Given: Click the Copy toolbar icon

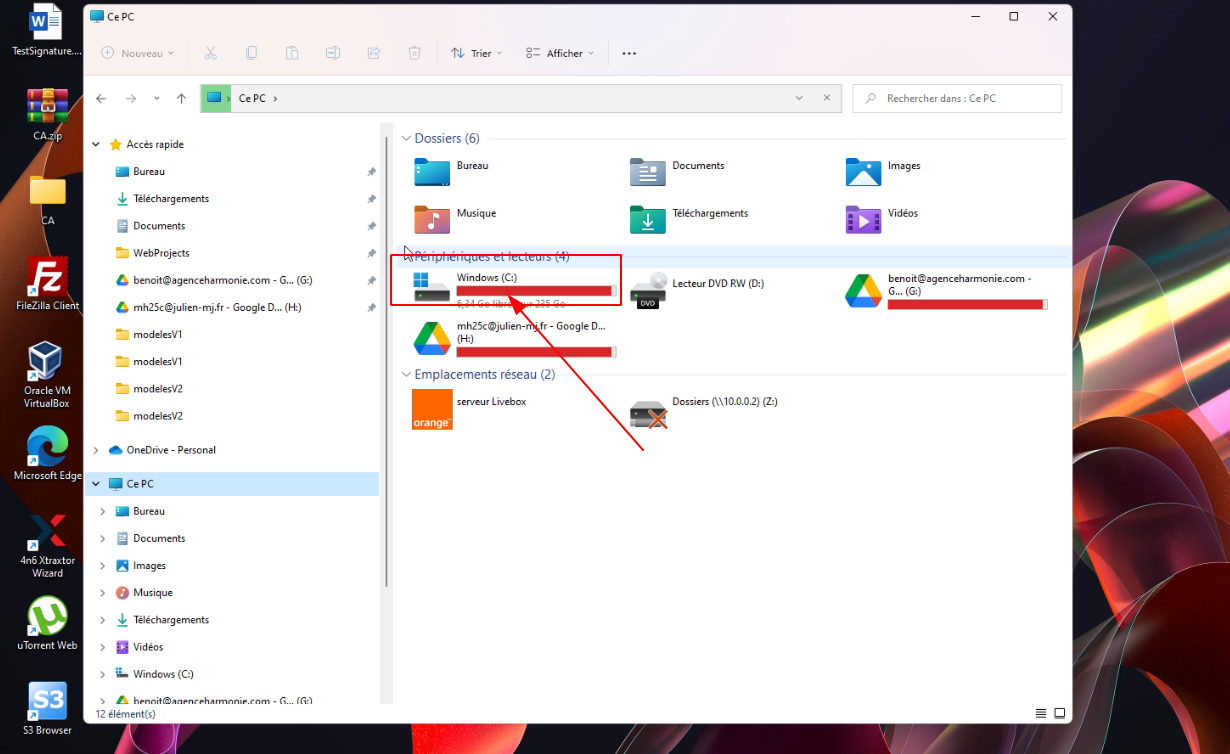Looking at the screenshot, I should point(251,53).
